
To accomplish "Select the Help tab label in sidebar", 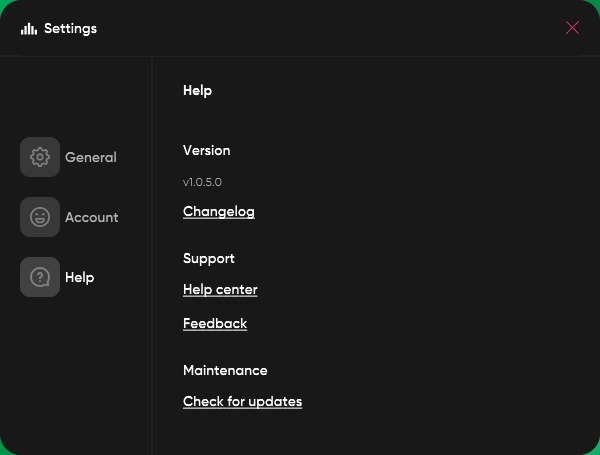I will click(x=80, y=277).
